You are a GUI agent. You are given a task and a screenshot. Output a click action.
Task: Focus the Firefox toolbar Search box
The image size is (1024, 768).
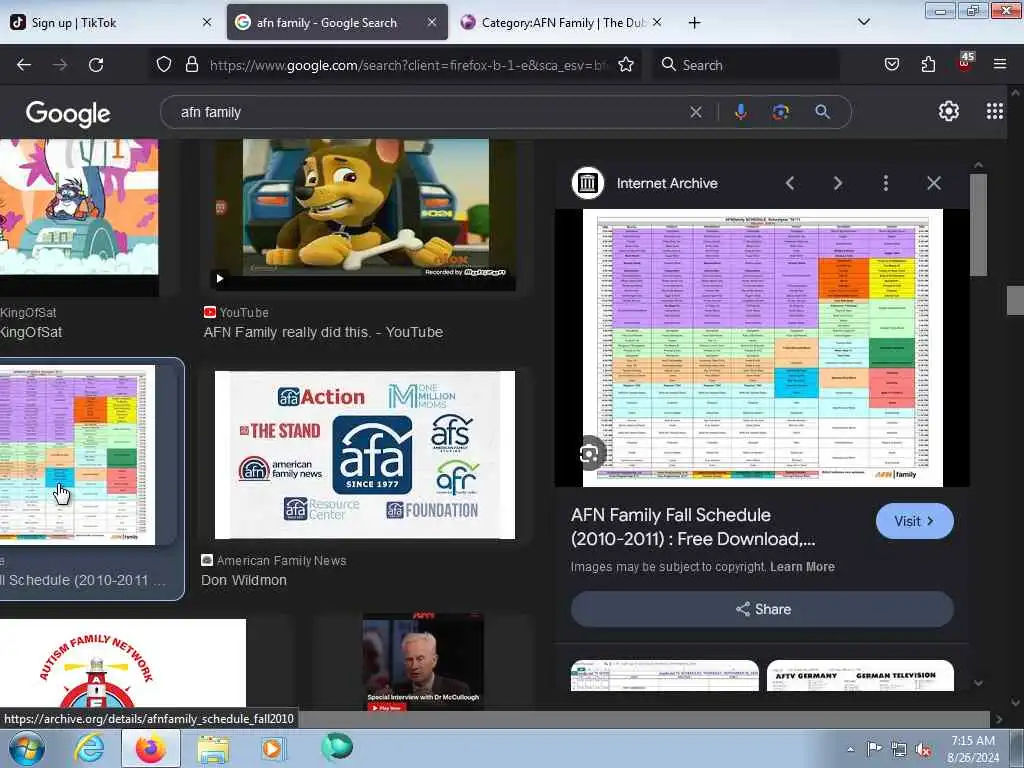pos(746,65)
